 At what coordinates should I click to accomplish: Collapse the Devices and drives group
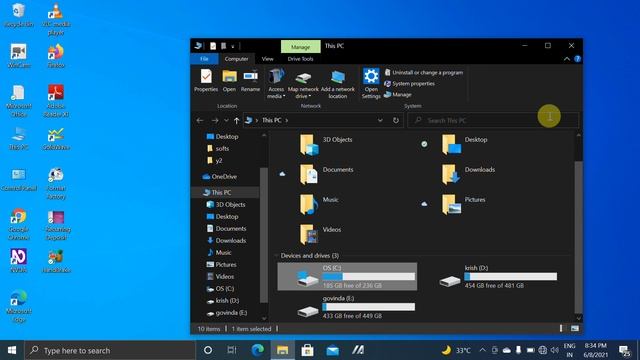coord(276,256)
